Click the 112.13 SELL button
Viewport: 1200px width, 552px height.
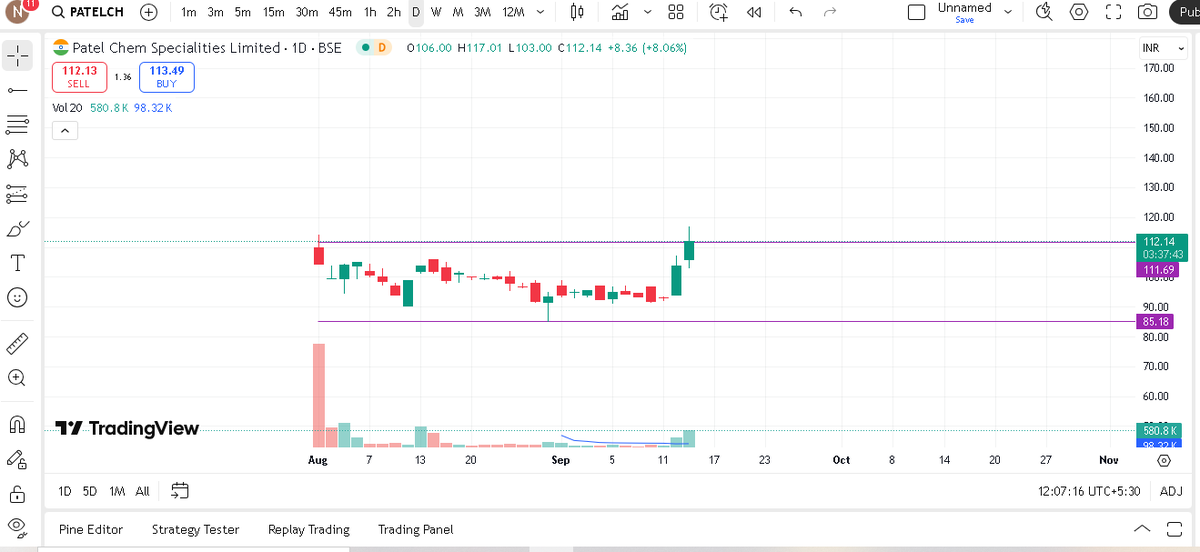tap(79, 77)
